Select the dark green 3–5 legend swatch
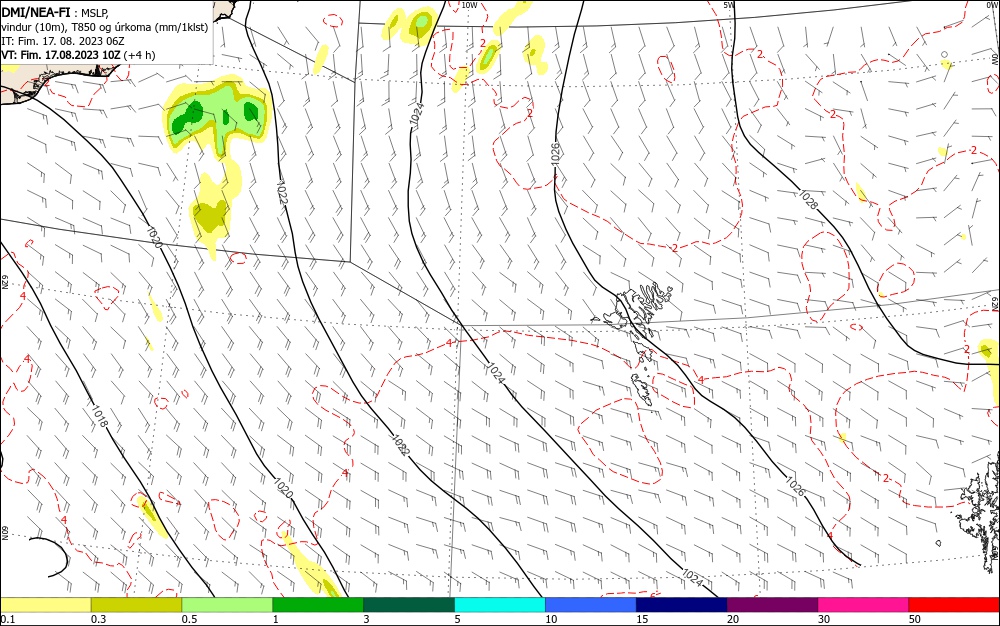The height and width of the screenshot is (626, 1000). 409,605
